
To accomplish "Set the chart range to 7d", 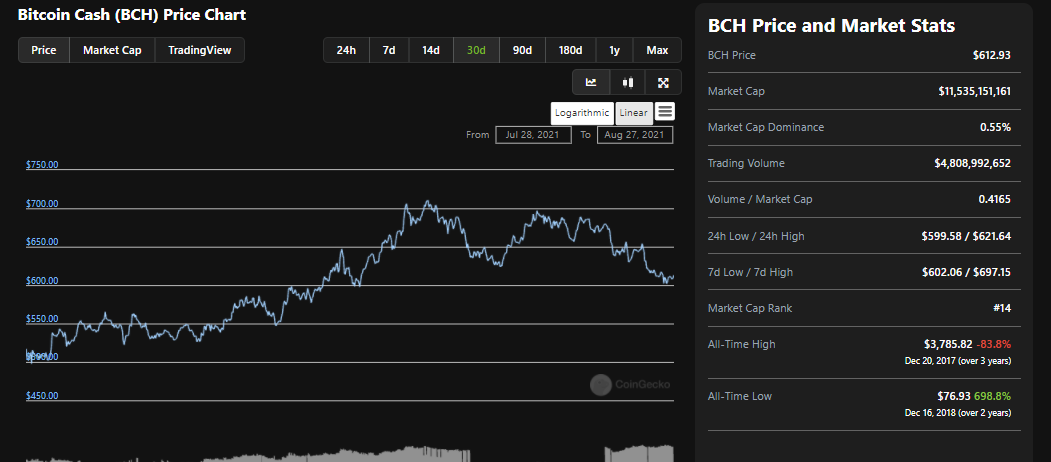I will pyautogui.click(x=389, y=50).
